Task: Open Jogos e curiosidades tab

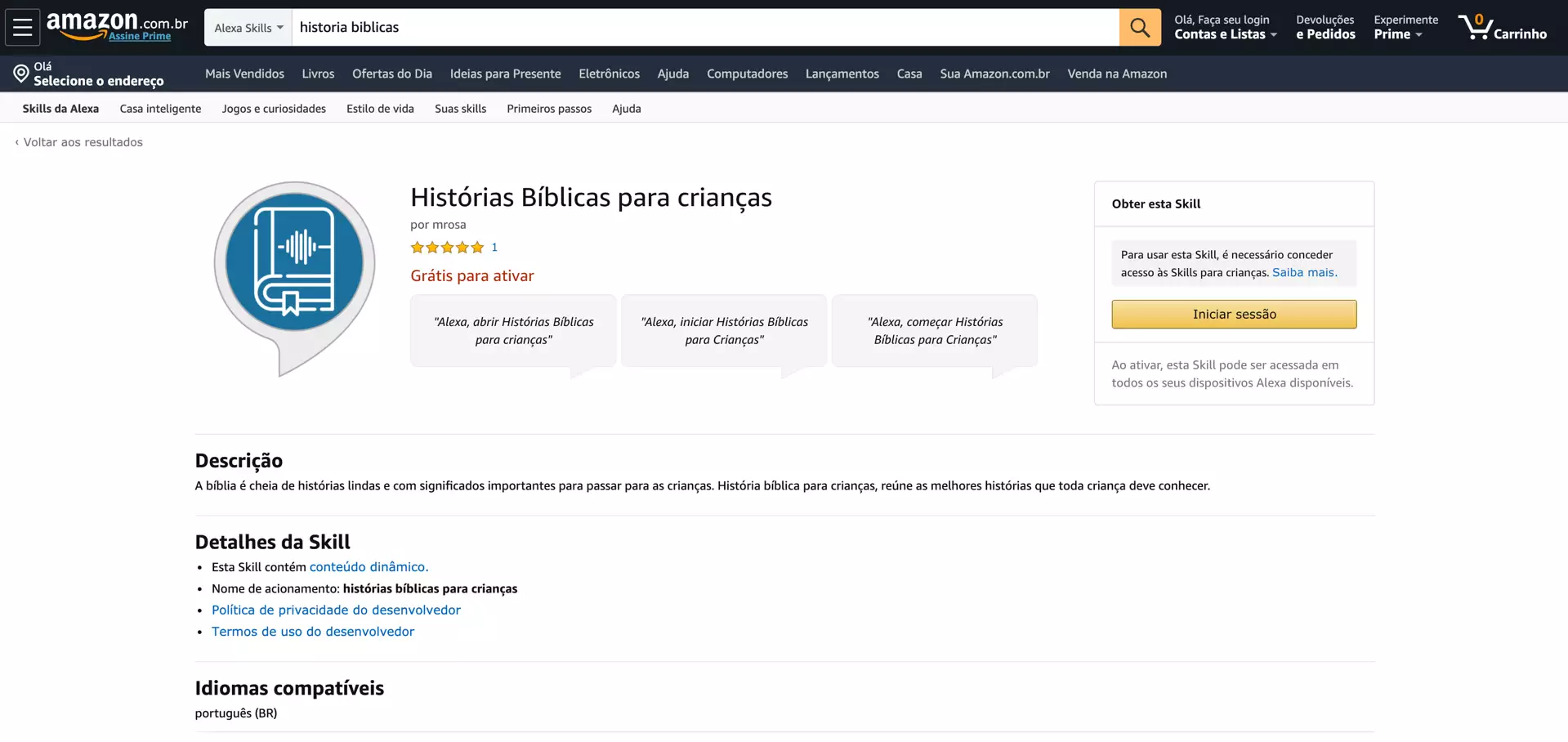Action: pos(274,109)
